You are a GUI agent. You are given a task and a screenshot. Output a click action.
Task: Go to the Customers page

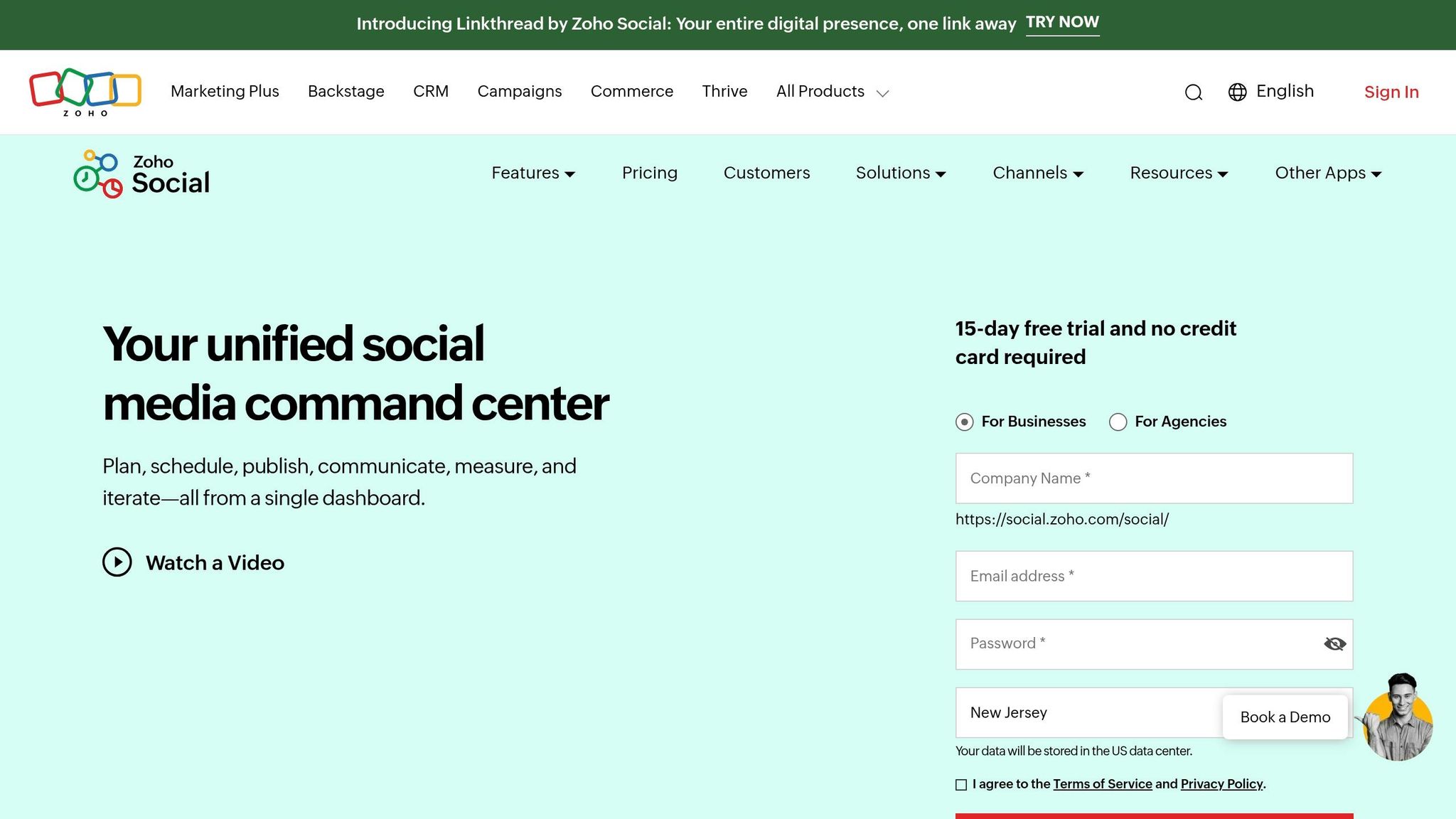766,173
